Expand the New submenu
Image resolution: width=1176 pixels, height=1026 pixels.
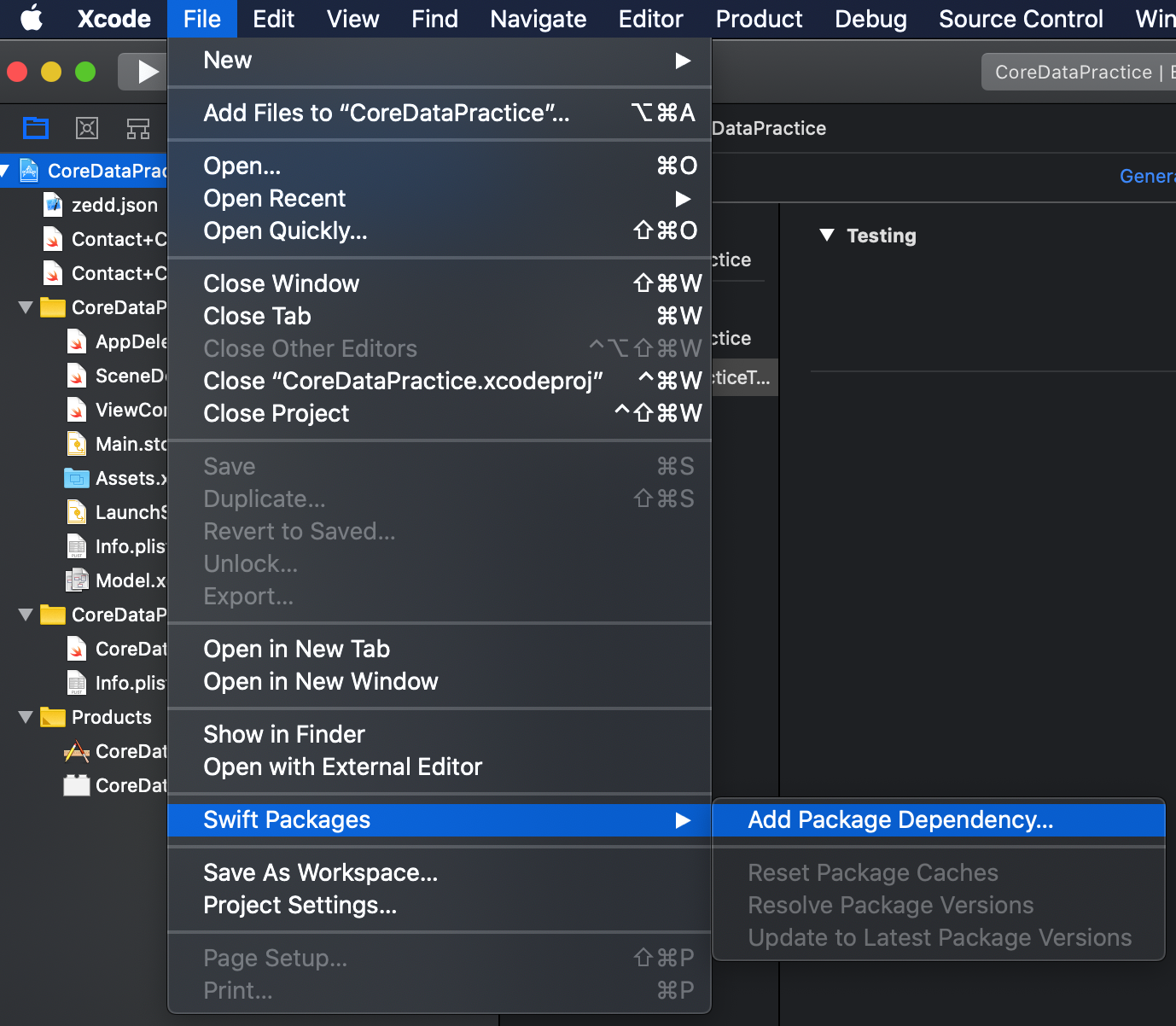440,60
